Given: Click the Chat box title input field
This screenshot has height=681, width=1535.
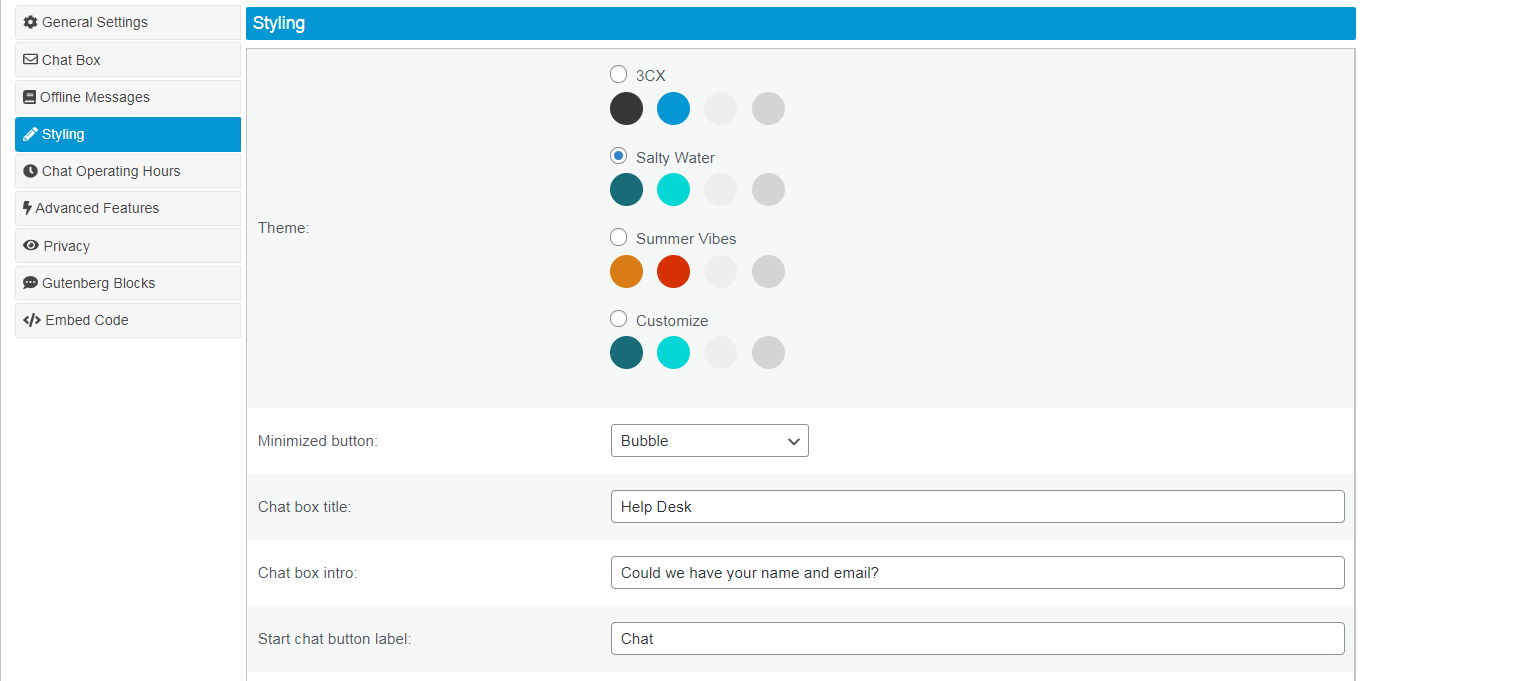Looking at the screenshot, I should pos(977,507).
